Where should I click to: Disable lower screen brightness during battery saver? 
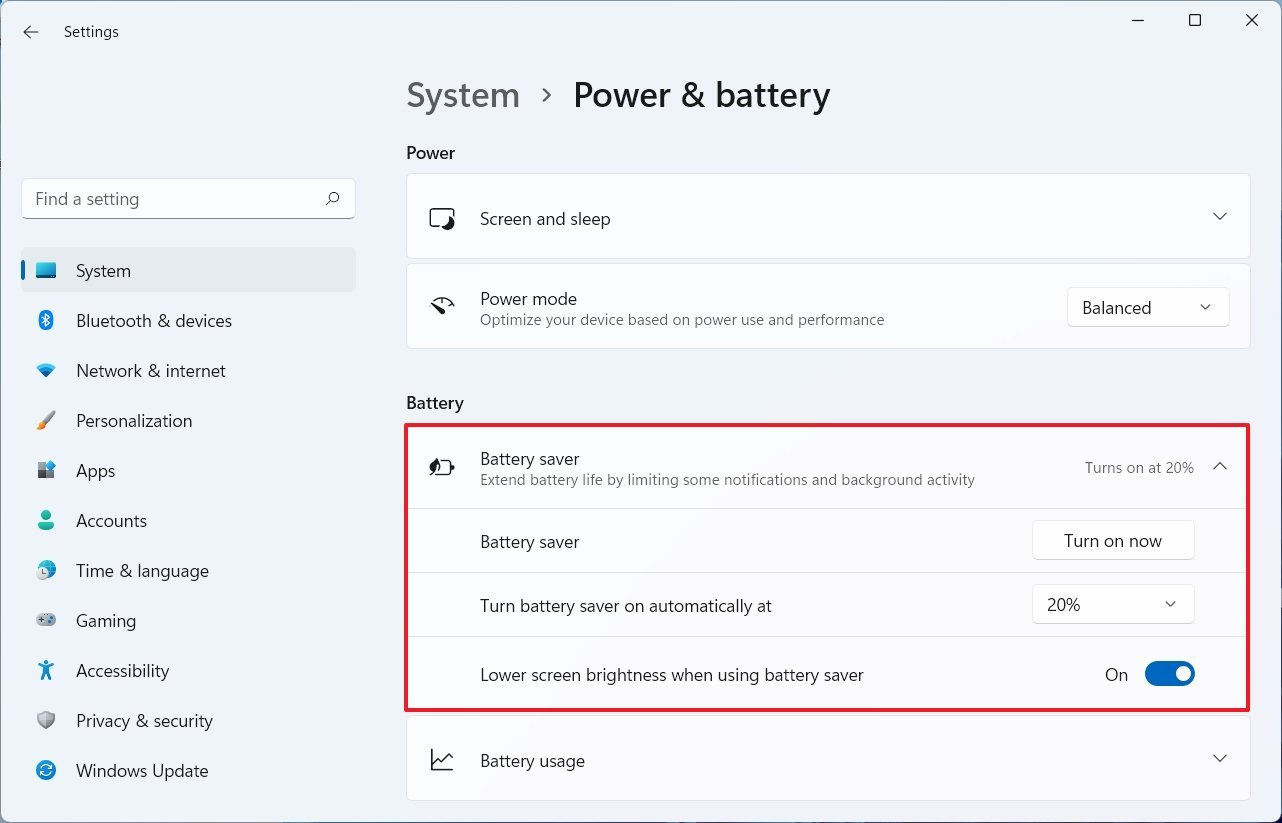tap(1169, 674)
